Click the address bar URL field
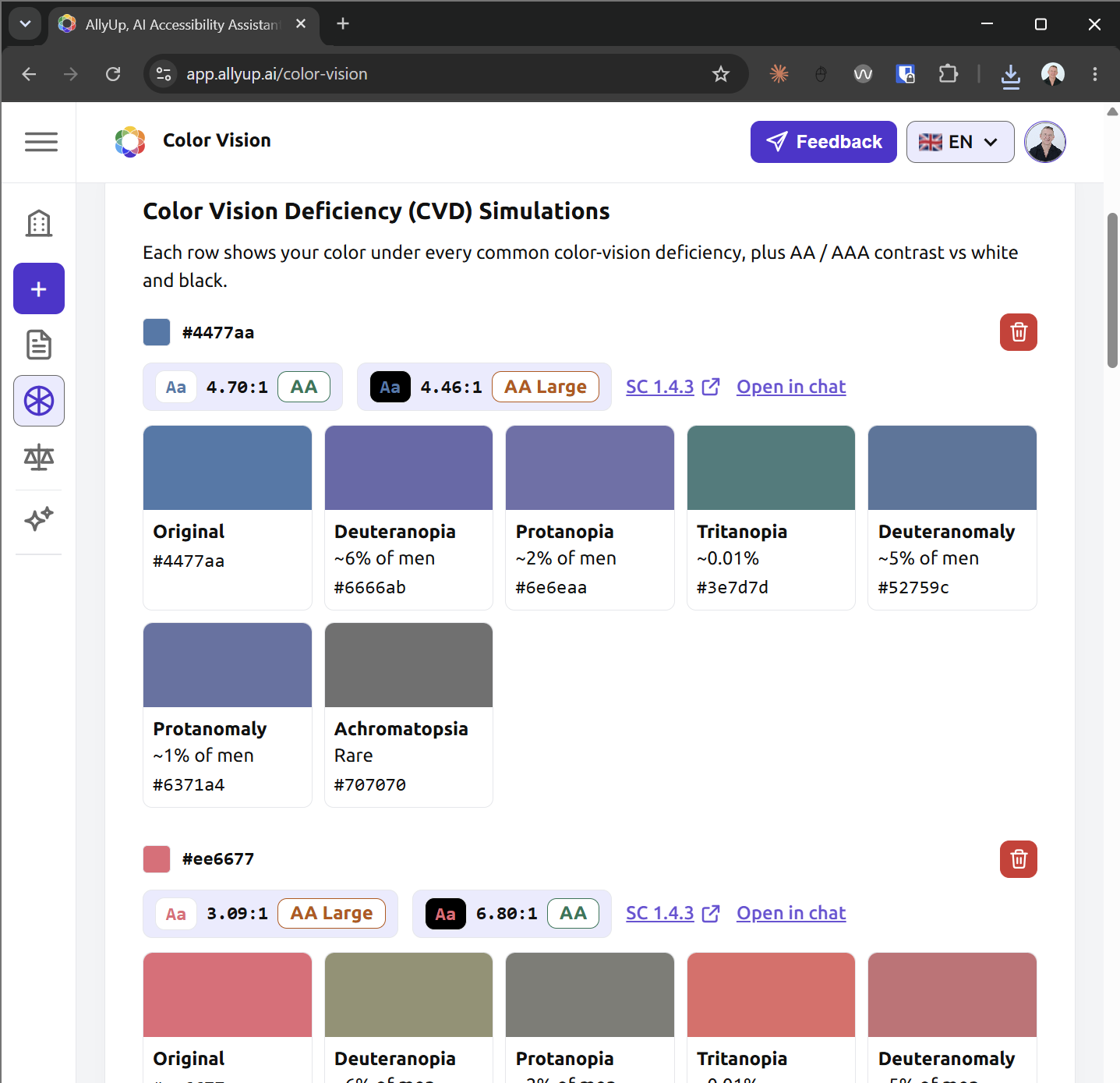Image resolution: width=1120 pixels, height=1083 pixels. point(444,74)
